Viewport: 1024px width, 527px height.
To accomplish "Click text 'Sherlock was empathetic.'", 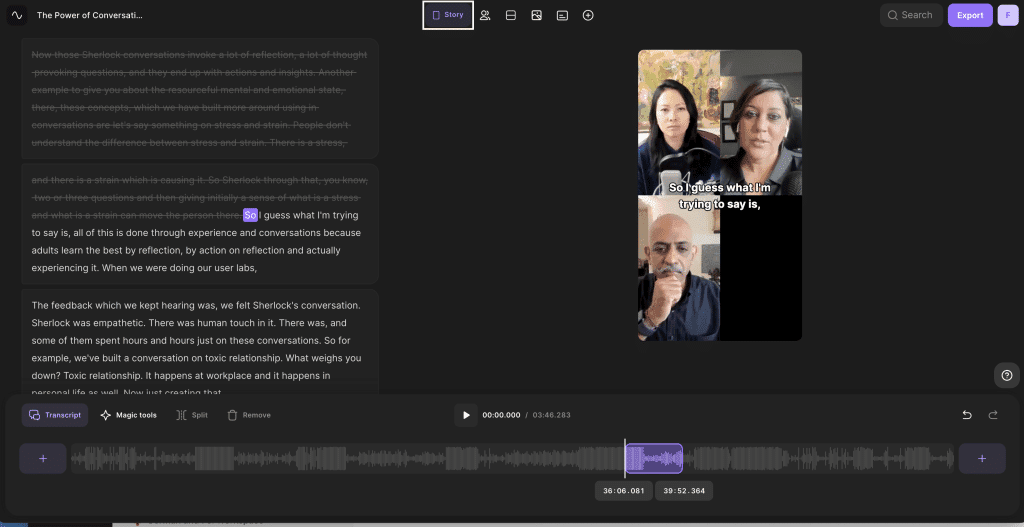I will tap(86, 323).
